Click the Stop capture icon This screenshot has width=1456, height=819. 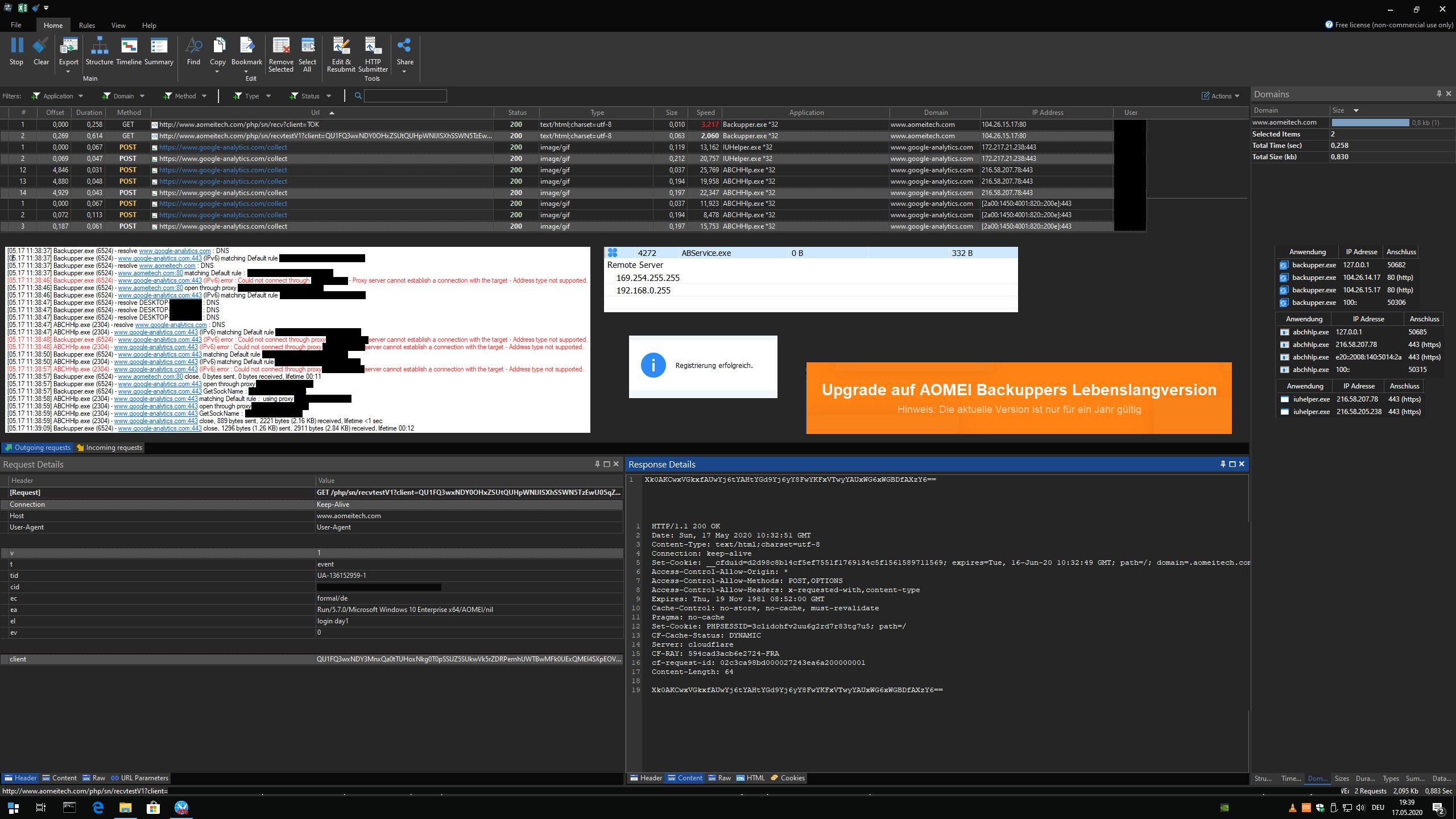tap(16, 52)
